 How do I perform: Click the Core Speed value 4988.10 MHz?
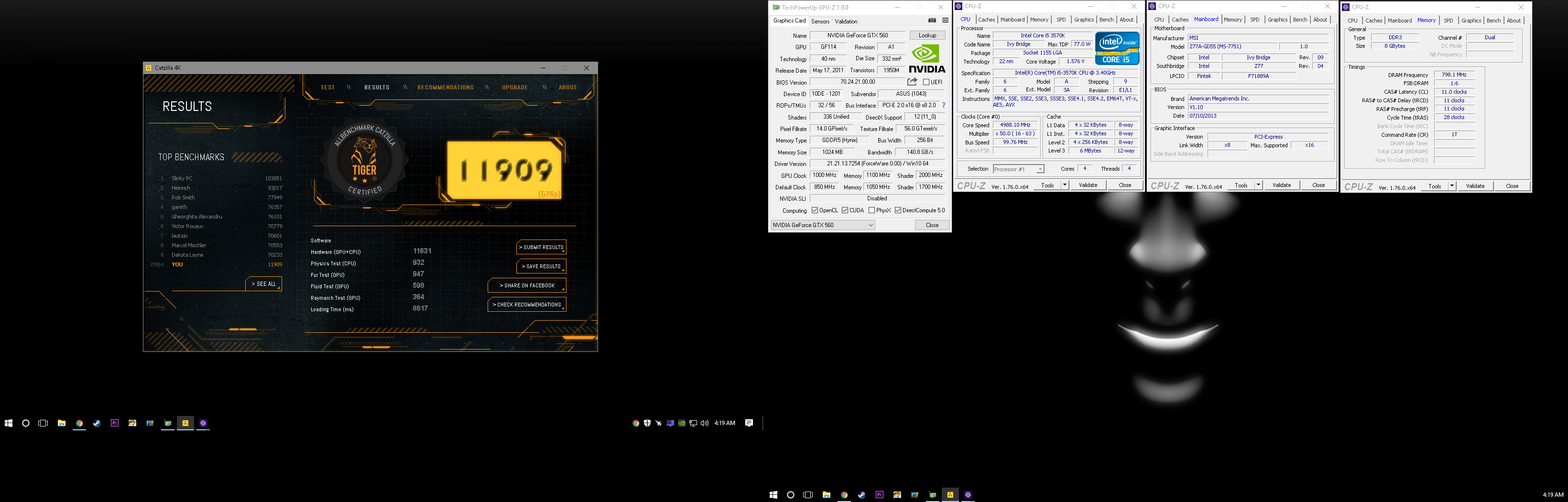(1015, 125)
